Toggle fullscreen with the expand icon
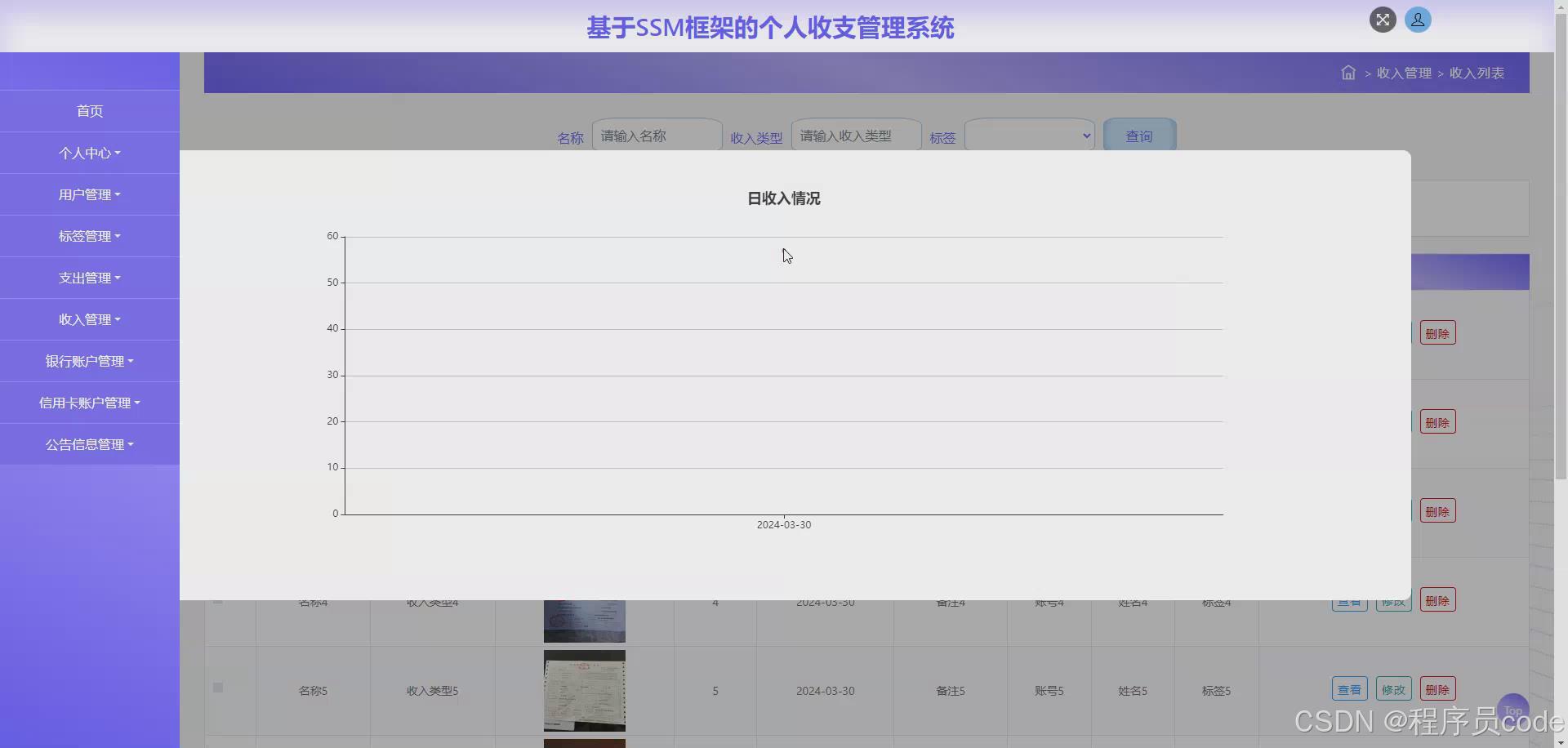Screen dimensions: 1568x748 [x=1383, y=20]
